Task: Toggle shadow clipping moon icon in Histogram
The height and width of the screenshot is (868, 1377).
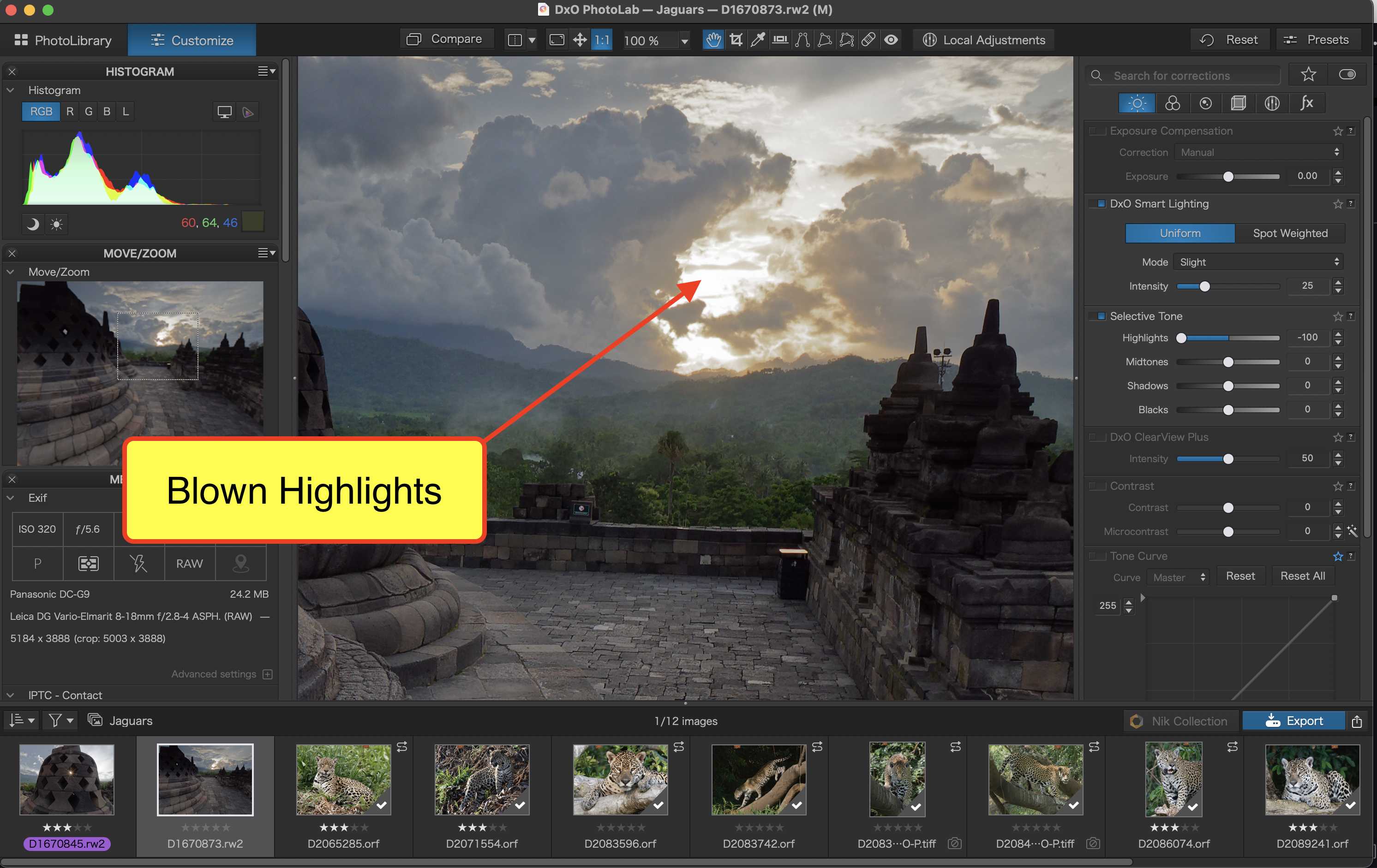Action: coord(33,223)
